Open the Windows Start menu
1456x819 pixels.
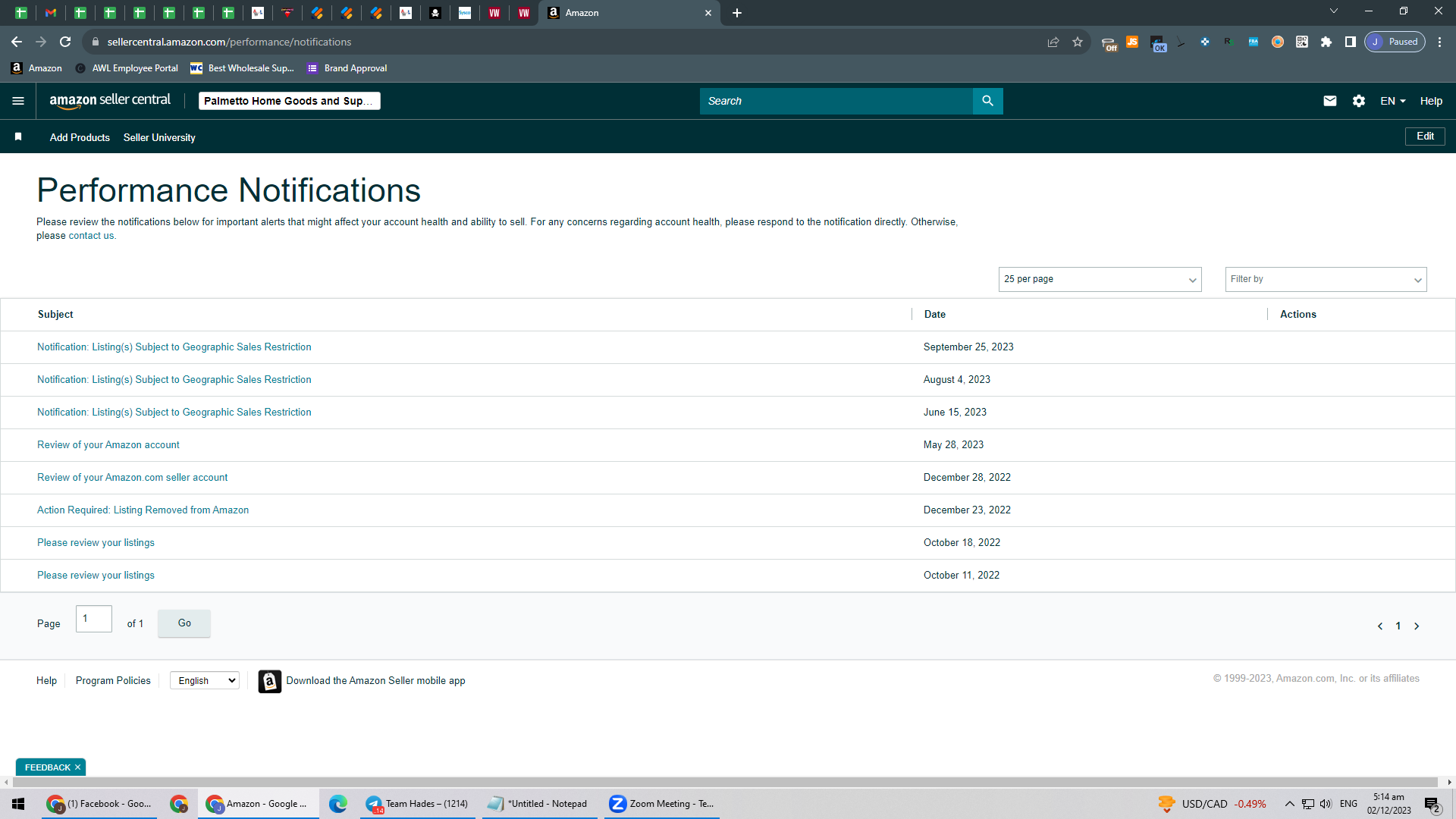click(18, 804)
